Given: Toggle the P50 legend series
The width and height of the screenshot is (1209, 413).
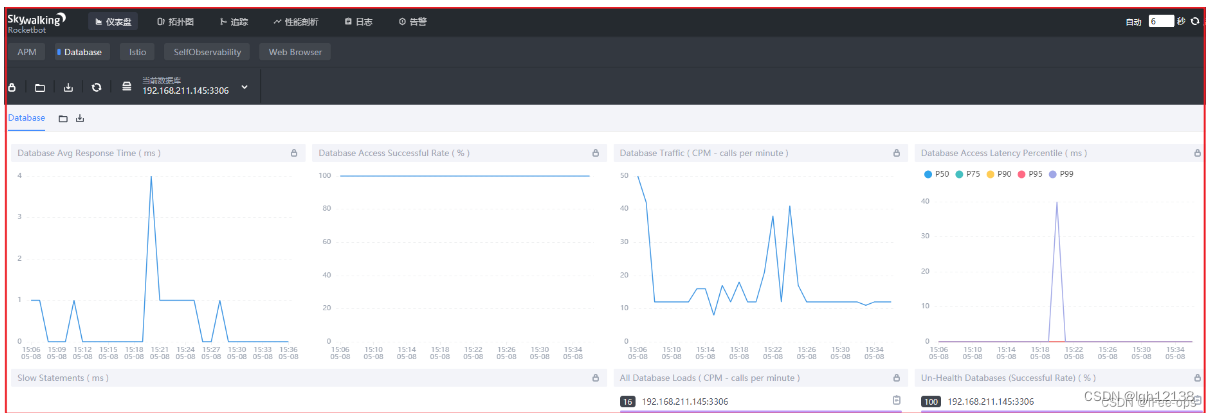Looking at the screenshot, I should 936,174.
